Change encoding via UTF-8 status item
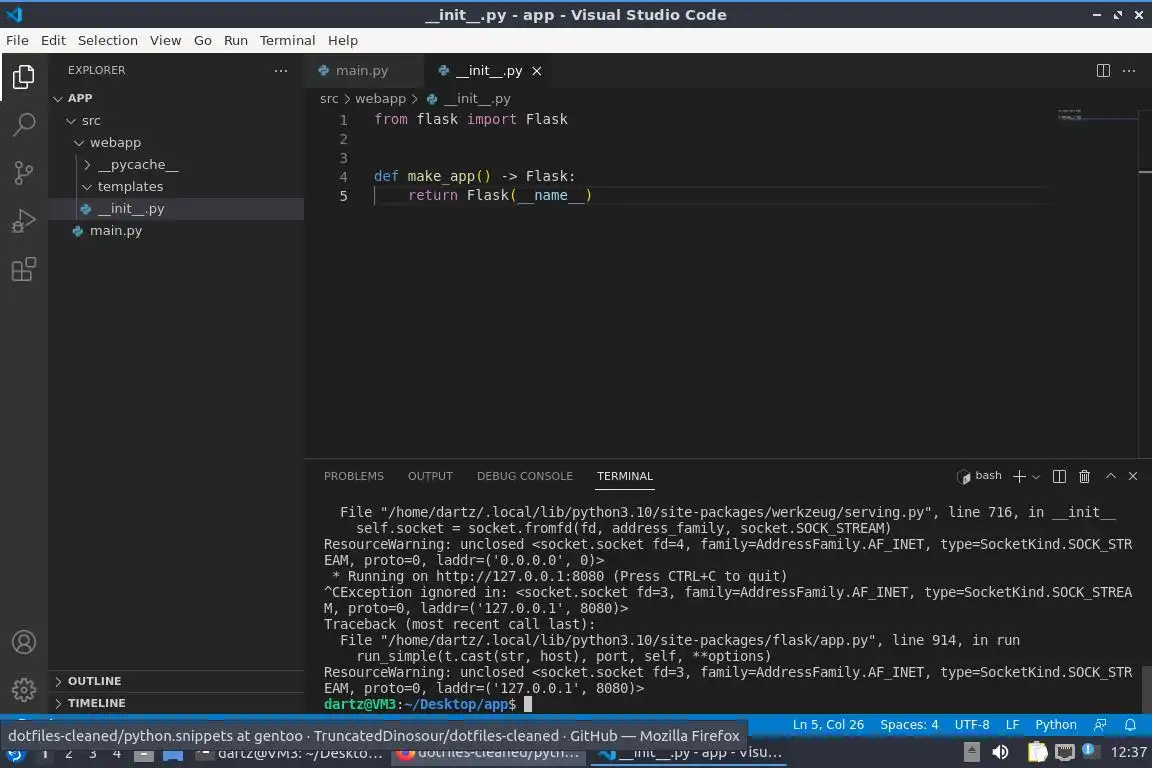Image resolution: width=1152 pixels, height=768 pixels. [x=972, y=725]
